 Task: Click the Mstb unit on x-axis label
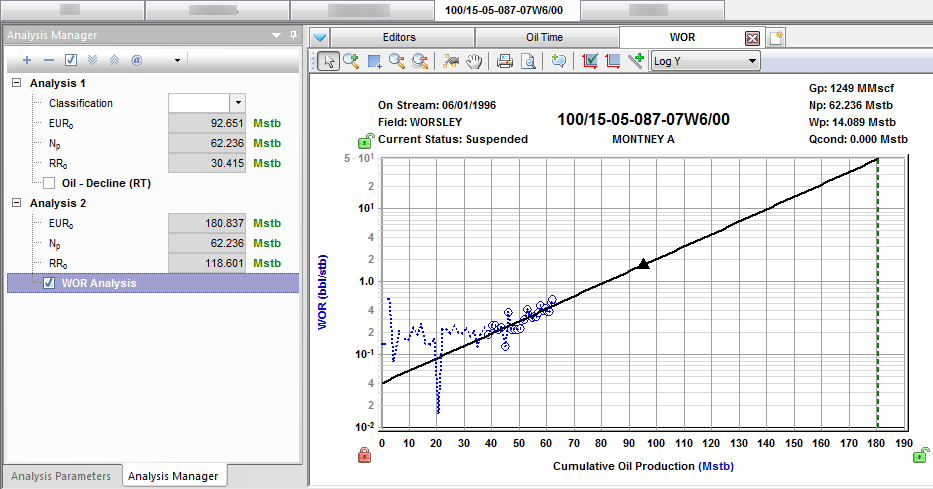pos(716,466)
